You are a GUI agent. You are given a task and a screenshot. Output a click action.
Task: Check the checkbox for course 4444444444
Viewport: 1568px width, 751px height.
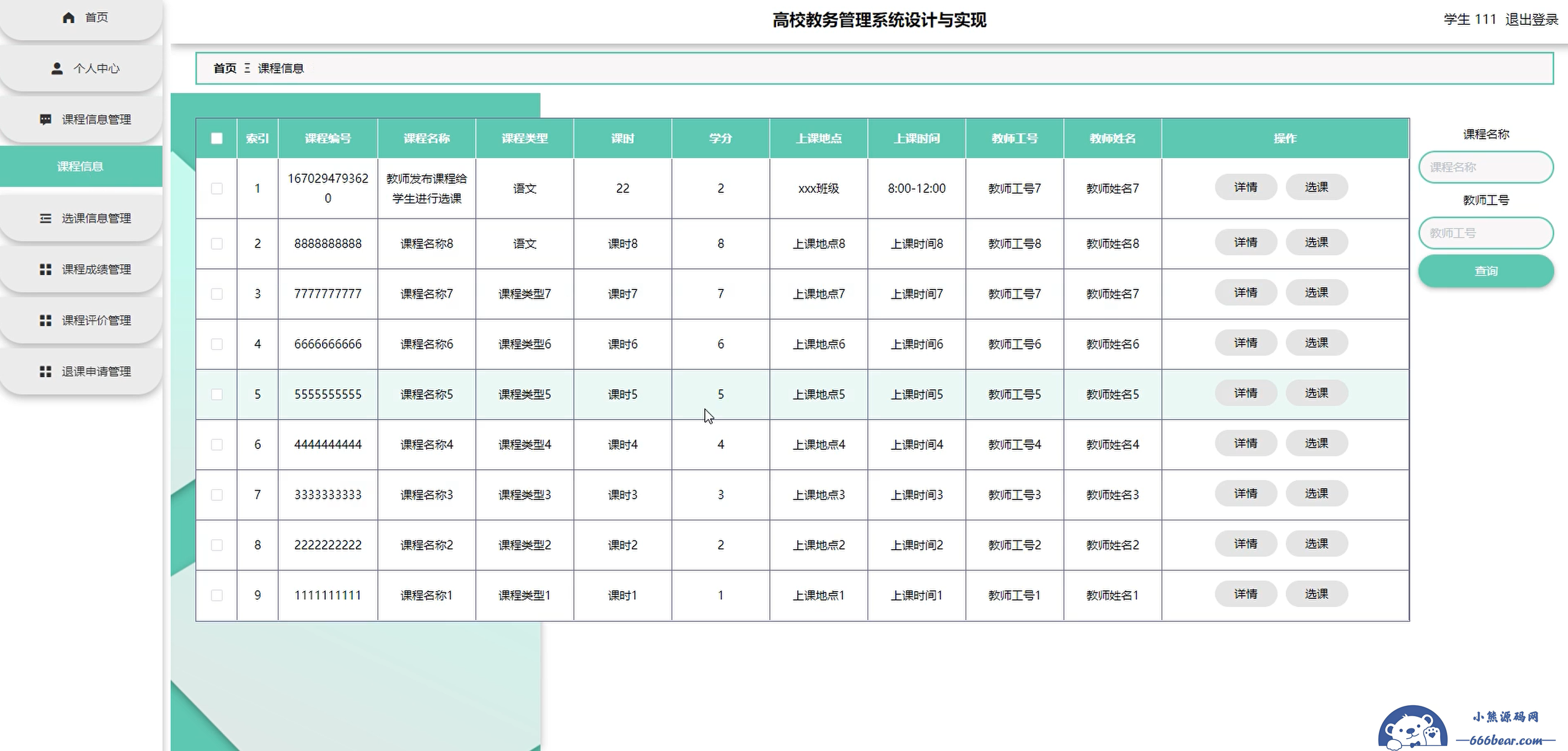click(217, 444)
